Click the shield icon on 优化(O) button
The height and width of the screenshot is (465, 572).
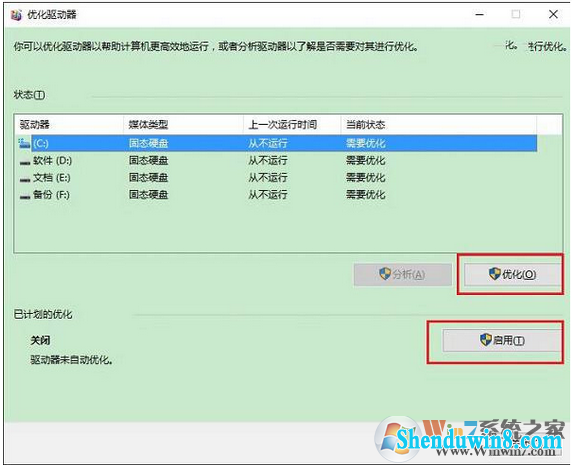point(495,274)
